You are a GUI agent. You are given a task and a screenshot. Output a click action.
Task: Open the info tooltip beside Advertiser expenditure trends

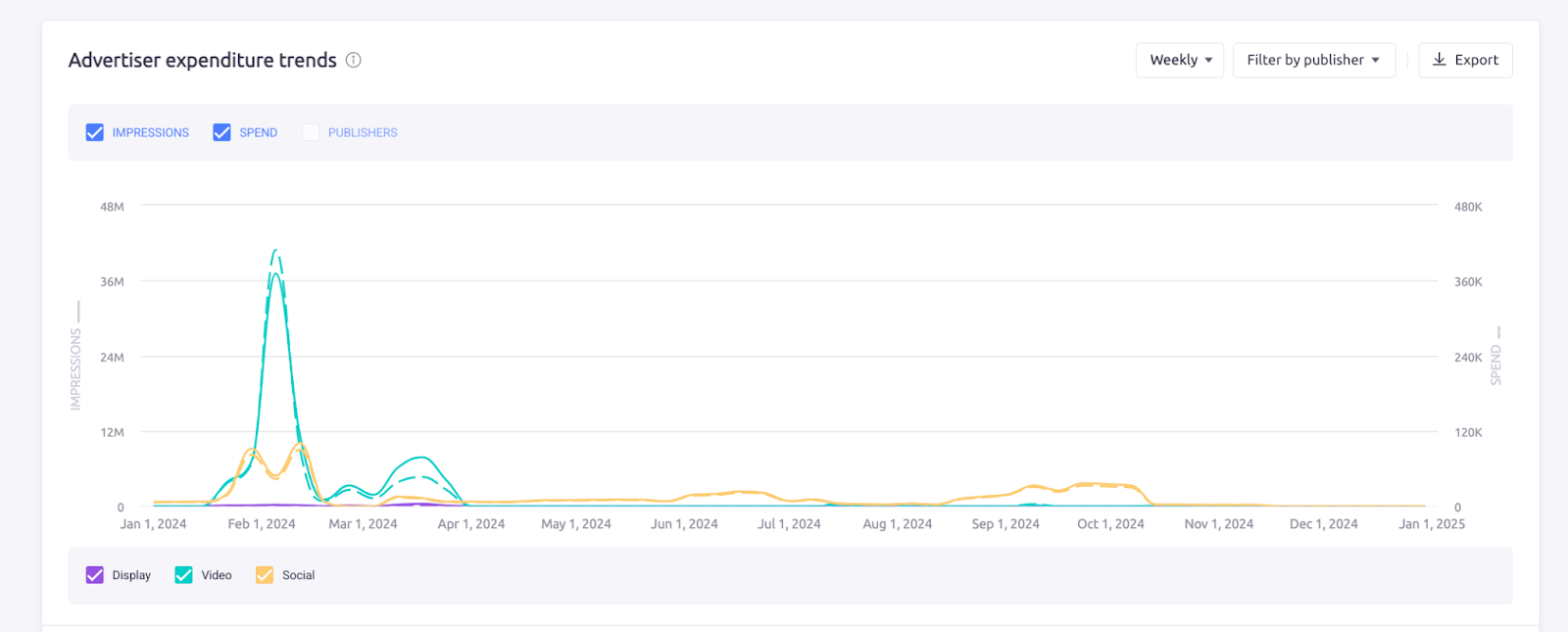(x=353, y=60)
